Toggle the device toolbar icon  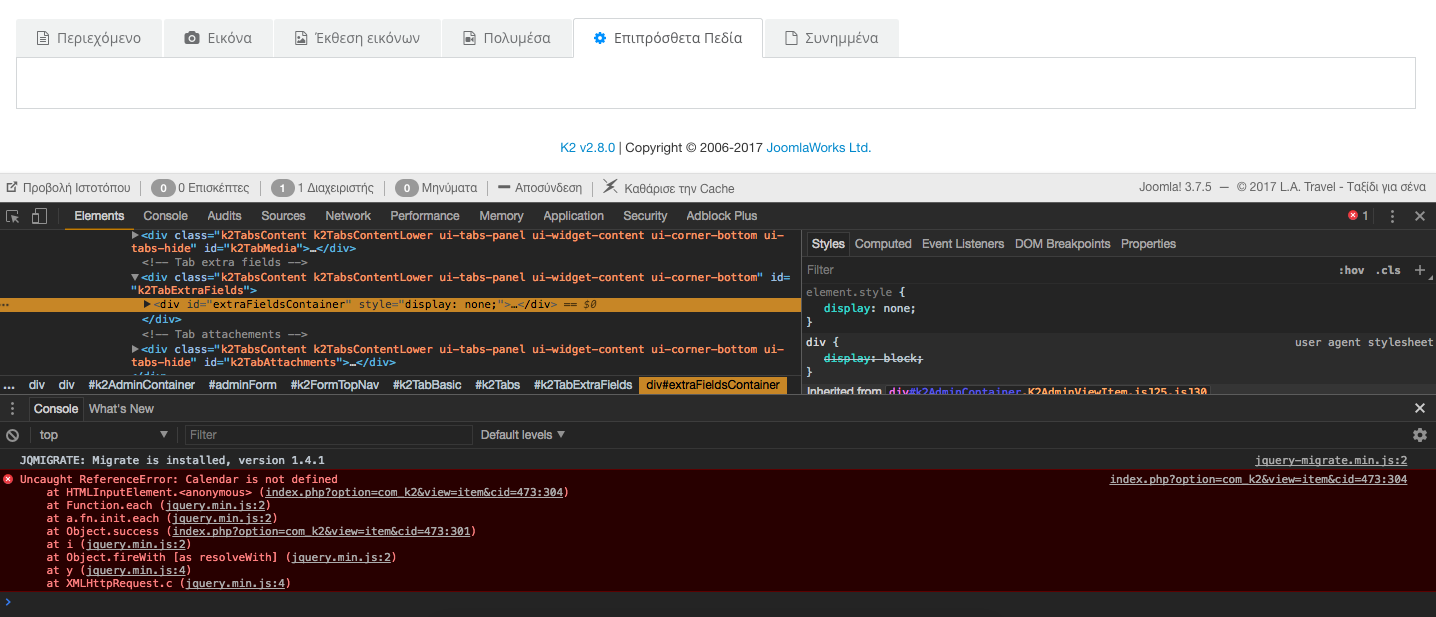point(39,216)
